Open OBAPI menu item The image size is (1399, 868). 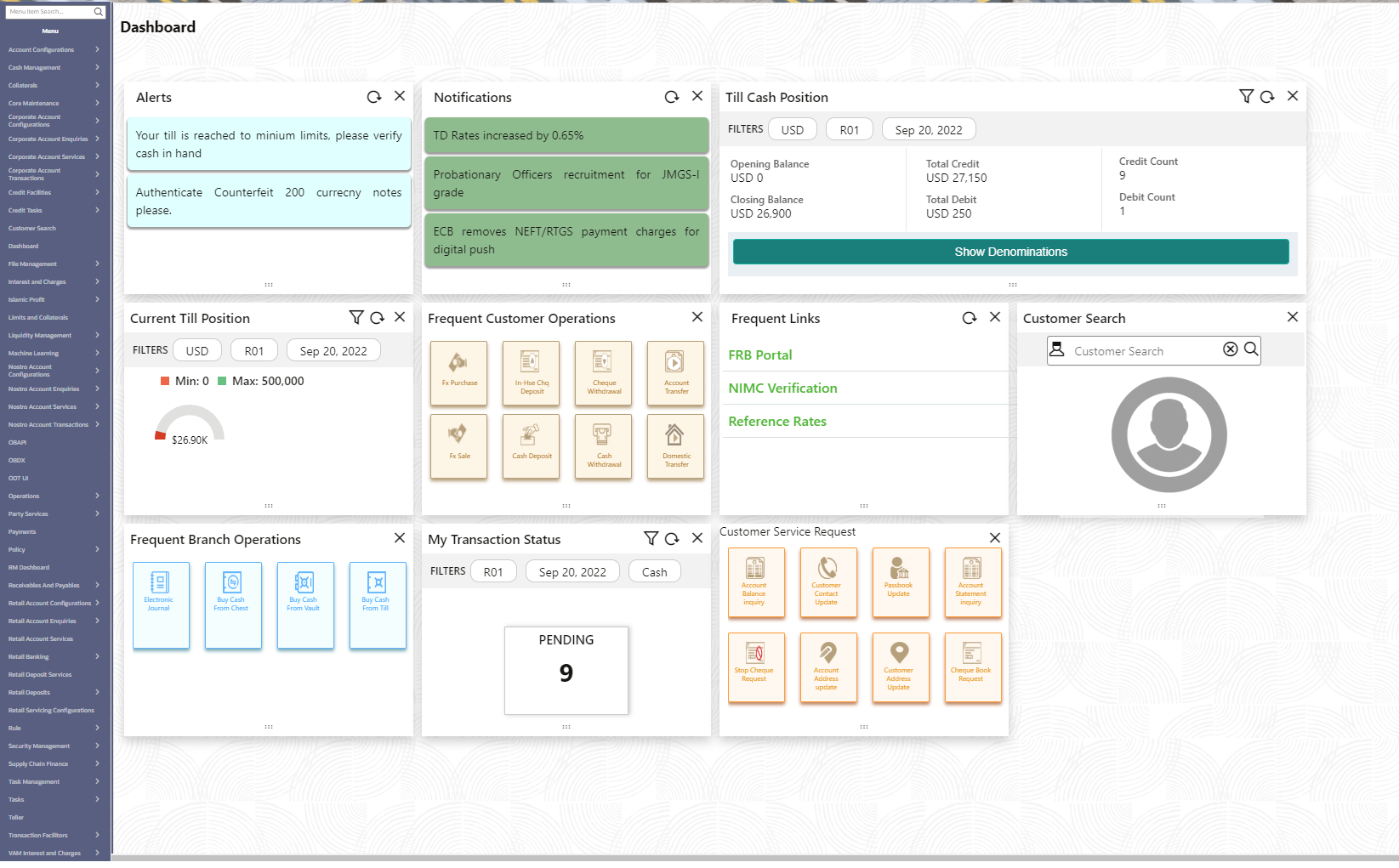[17, 442]
